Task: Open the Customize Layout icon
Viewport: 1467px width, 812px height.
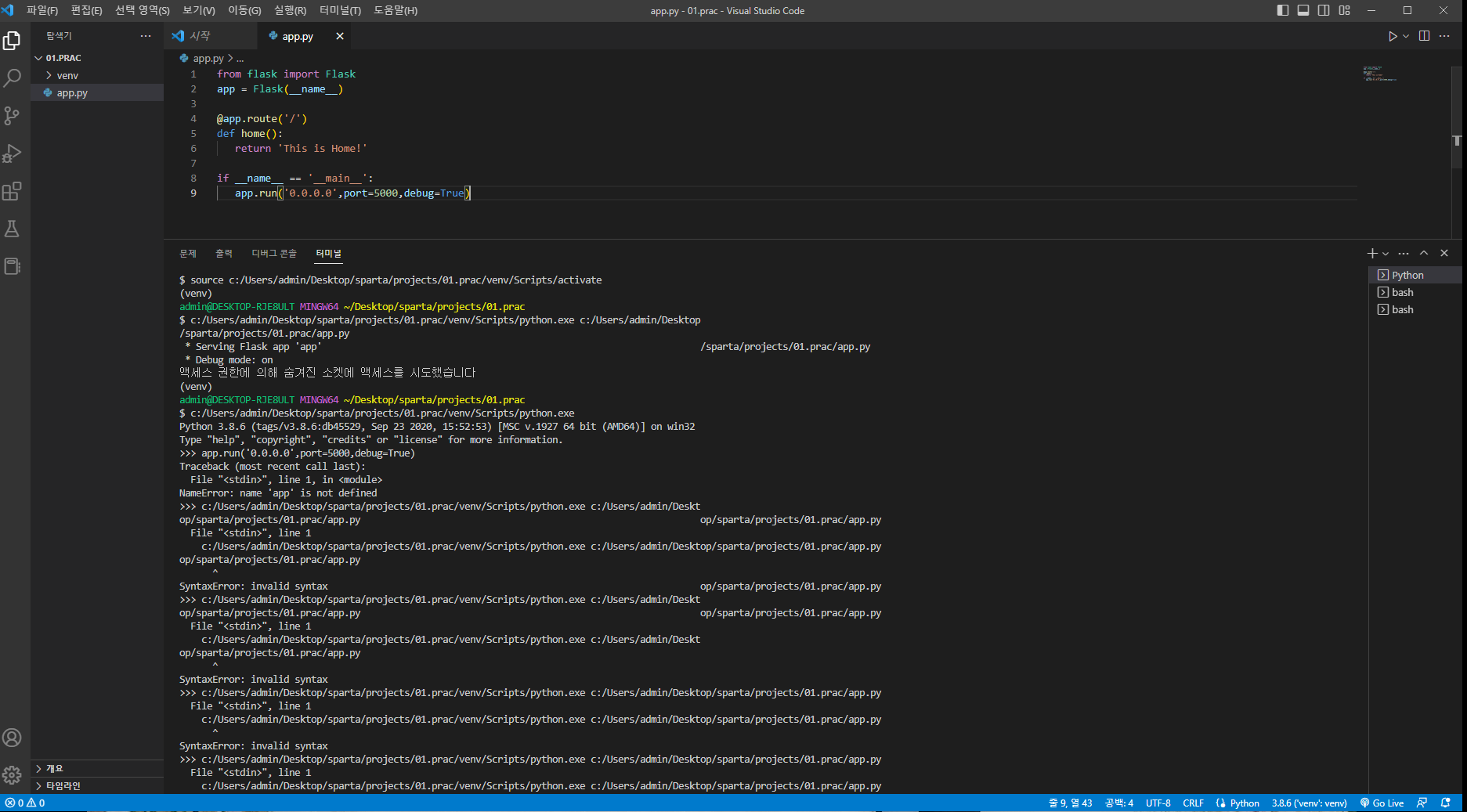Action: click(1344, 10)
